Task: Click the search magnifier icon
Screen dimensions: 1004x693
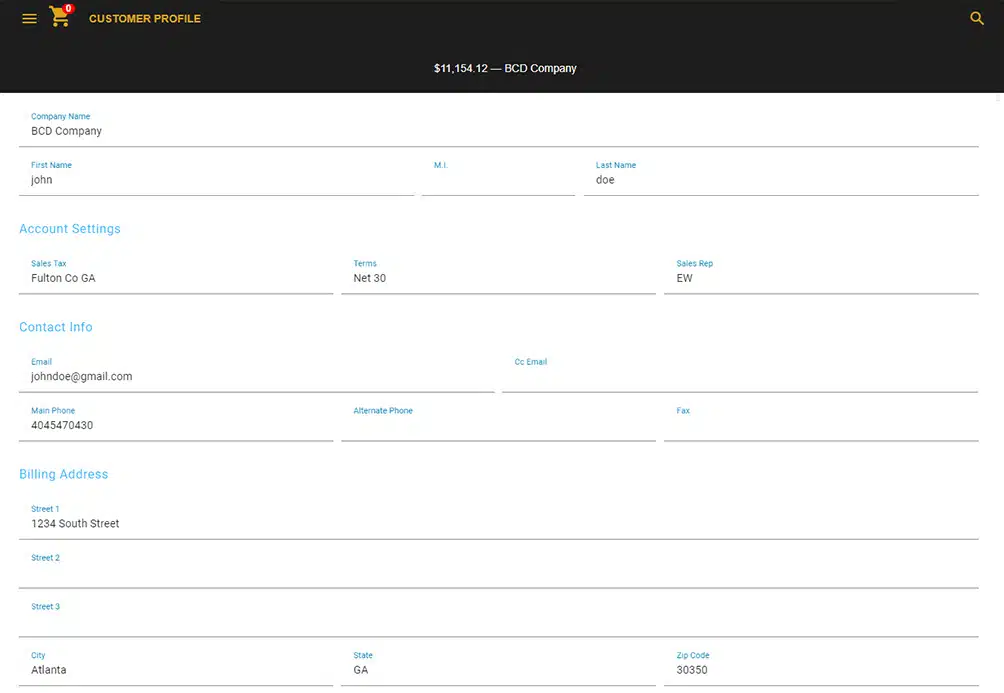Action: [977, 18]
